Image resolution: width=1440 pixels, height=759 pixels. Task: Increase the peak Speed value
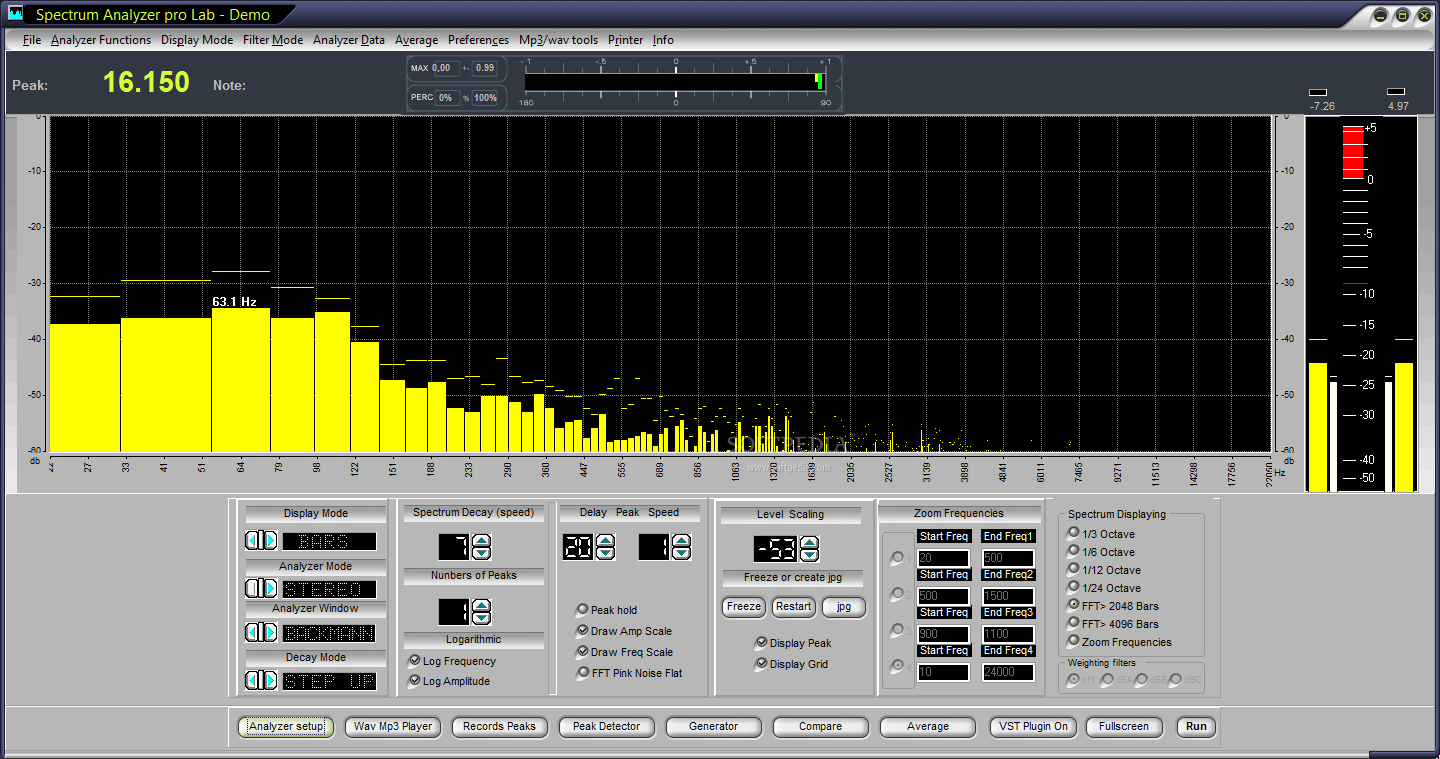pyautogui.click(x=681, y=541)
